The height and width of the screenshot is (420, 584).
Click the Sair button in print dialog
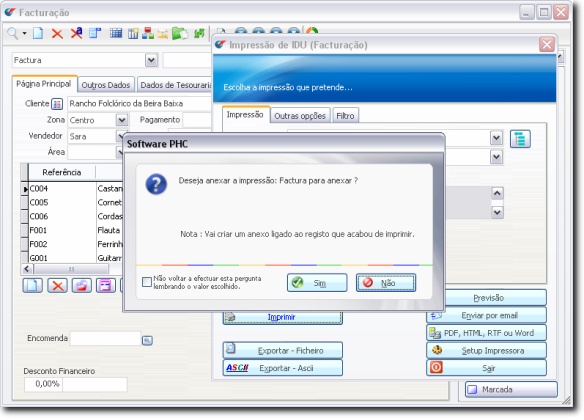486,368
